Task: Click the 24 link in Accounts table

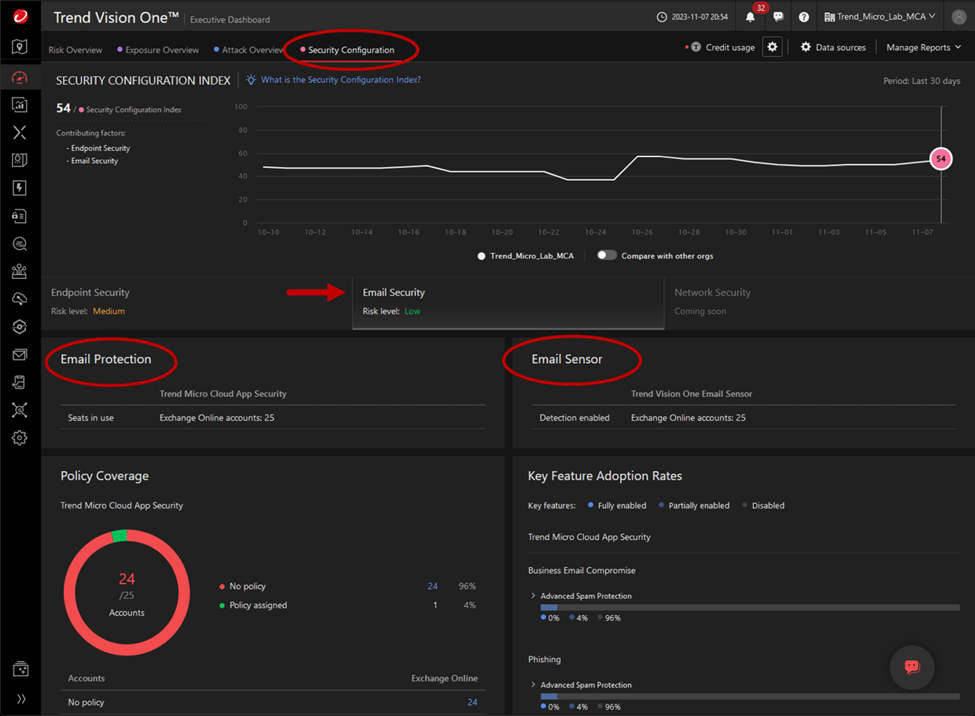Action: 472,702
